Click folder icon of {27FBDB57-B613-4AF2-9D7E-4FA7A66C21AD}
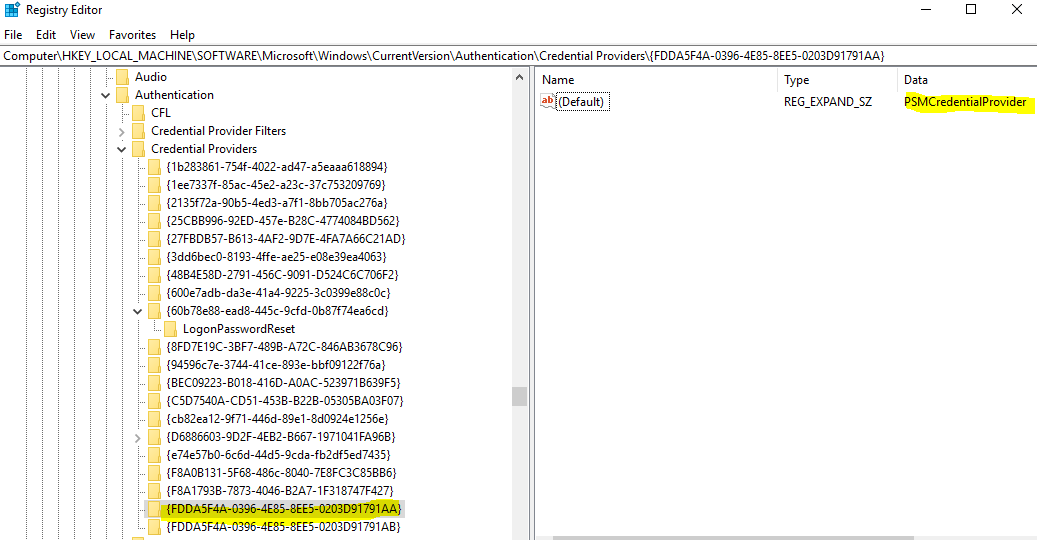Screen dimensions: 1038x540 pyautogui.click(x=154, y=239)
